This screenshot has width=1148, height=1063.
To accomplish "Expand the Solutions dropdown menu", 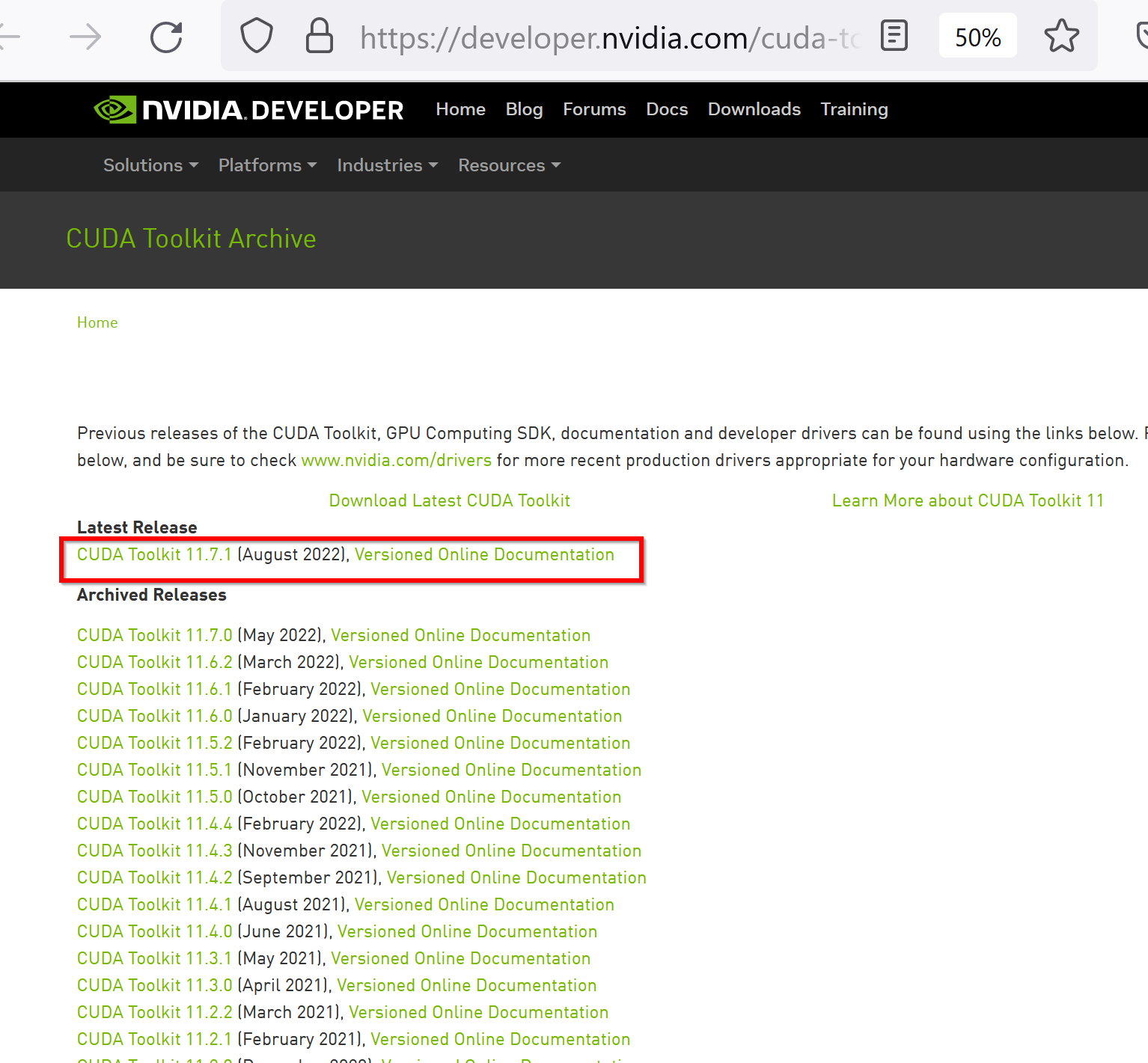I will pos(150,165).
